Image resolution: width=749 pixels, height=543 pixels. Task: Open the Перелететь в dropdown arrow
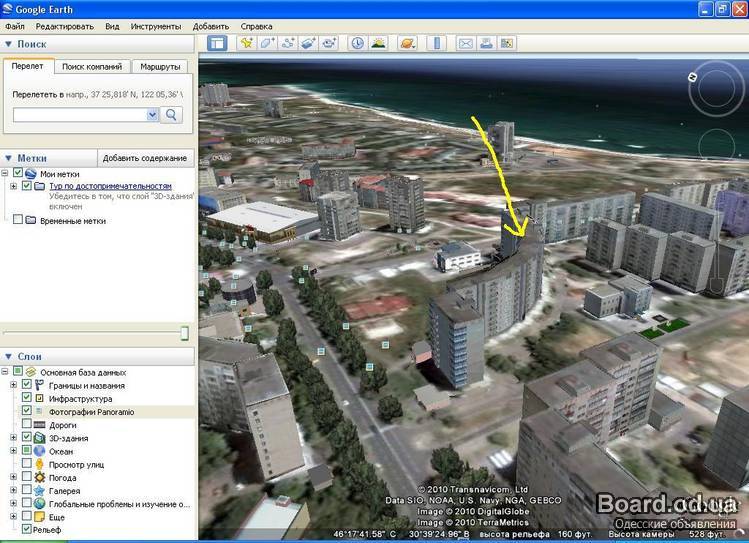[152, 115]
